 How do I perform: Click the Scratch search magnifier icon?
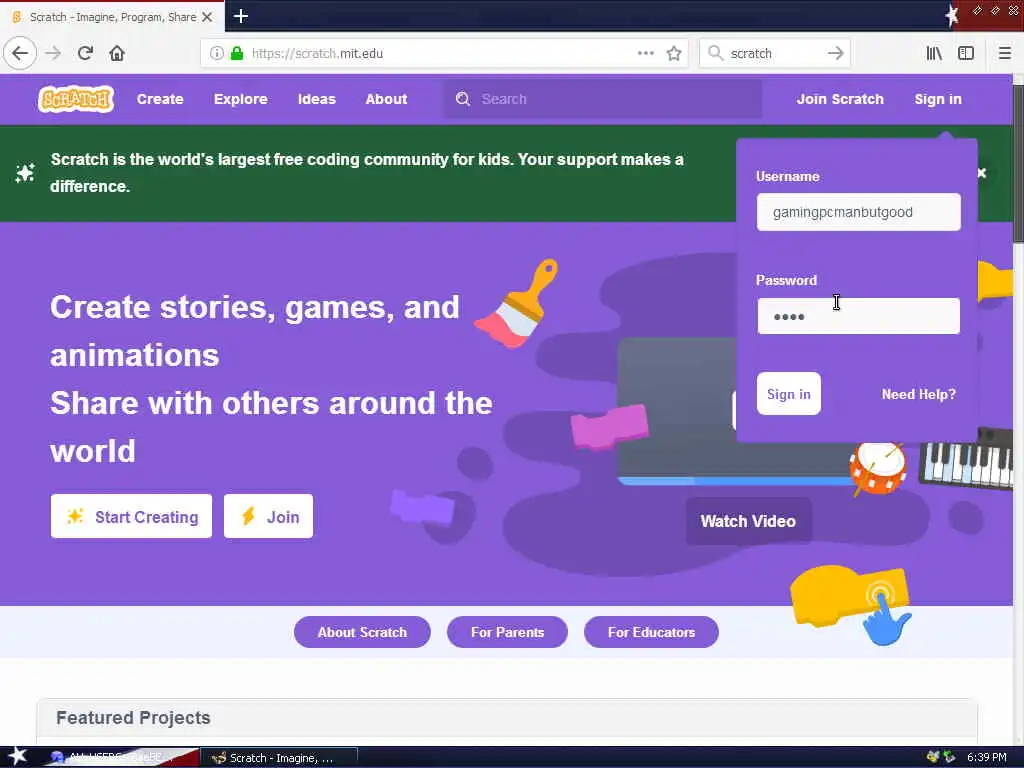(x=462, y=99)
